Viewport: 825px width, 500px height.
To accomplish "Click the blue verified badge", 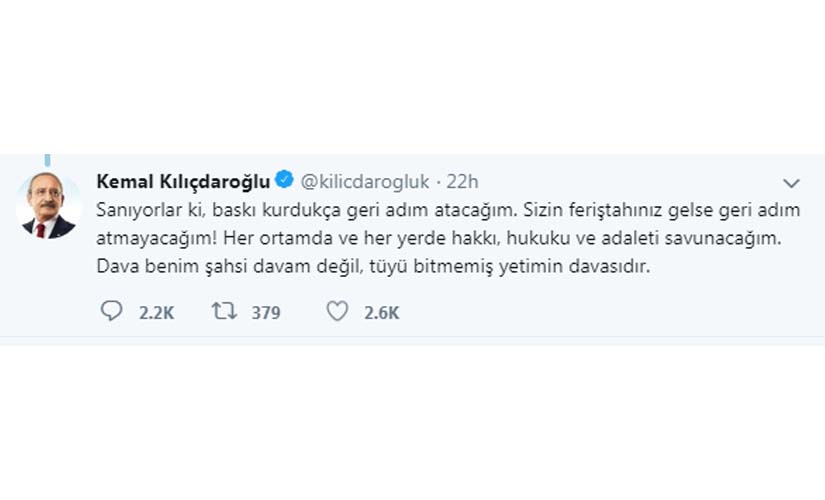I will pos(284,181).
